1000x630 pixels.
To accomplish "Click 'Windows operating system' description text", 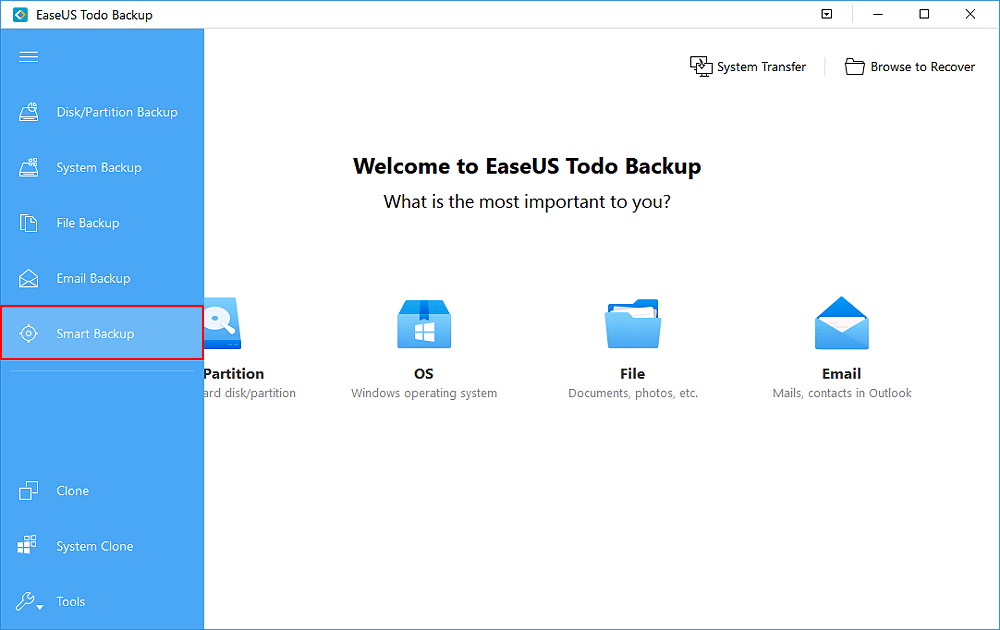I will 424,393.
